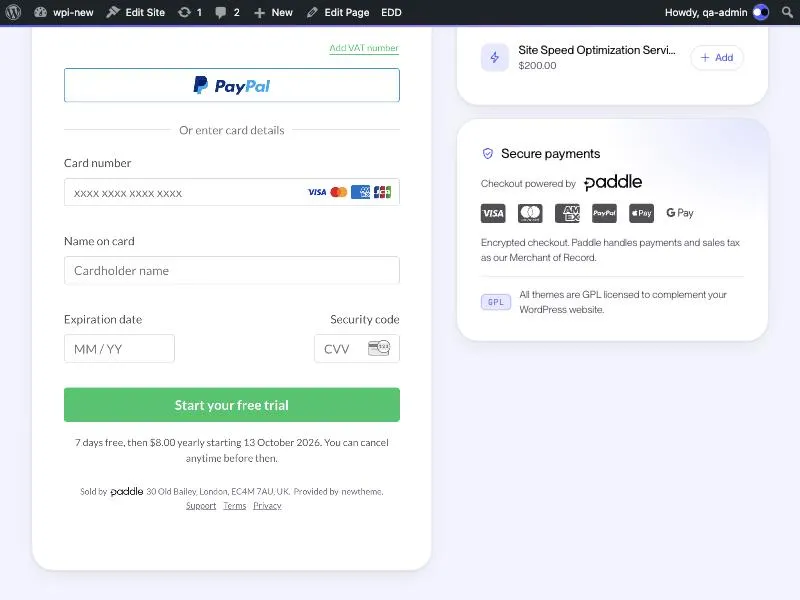Image resolution: width=800 pixels, height=600 pixels.
Task: Open the wpi-new site menu
Action: coord(64,12)
